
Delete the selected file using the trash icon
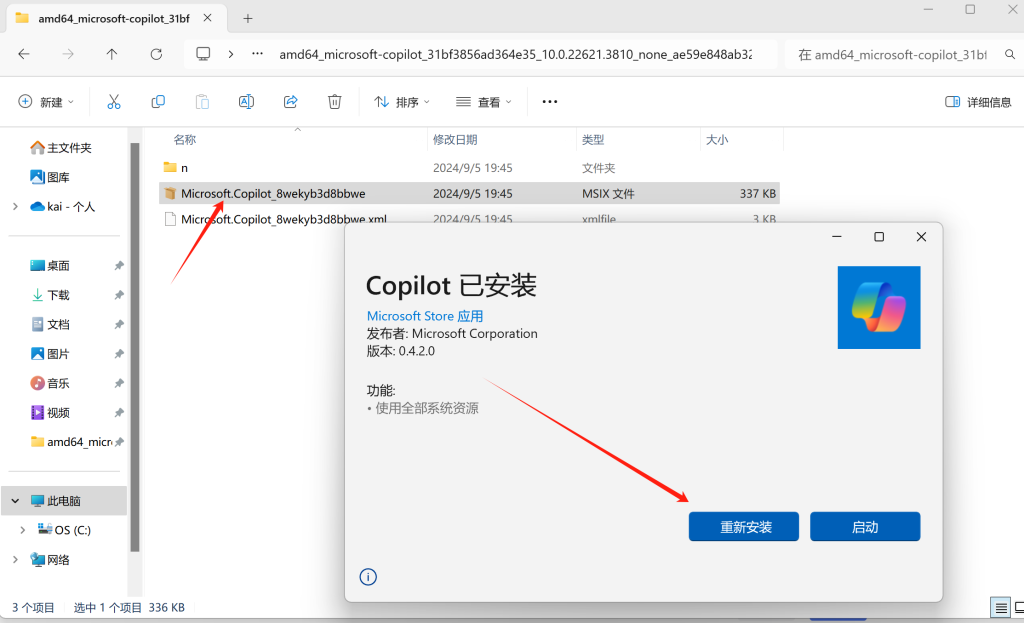pyautogui.click(x=334, y=101)
